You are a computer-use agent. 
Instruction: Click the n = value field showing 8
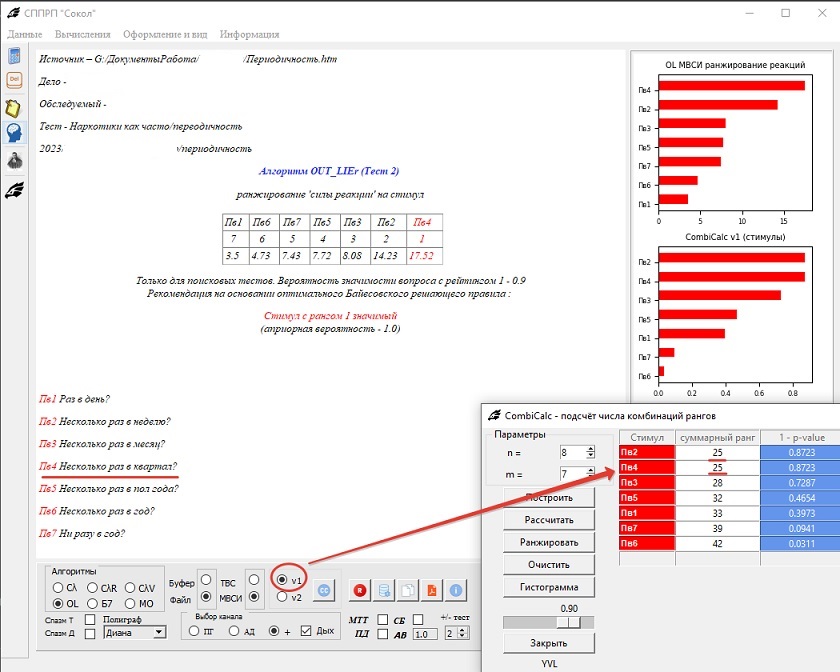(x=573, y=452)
